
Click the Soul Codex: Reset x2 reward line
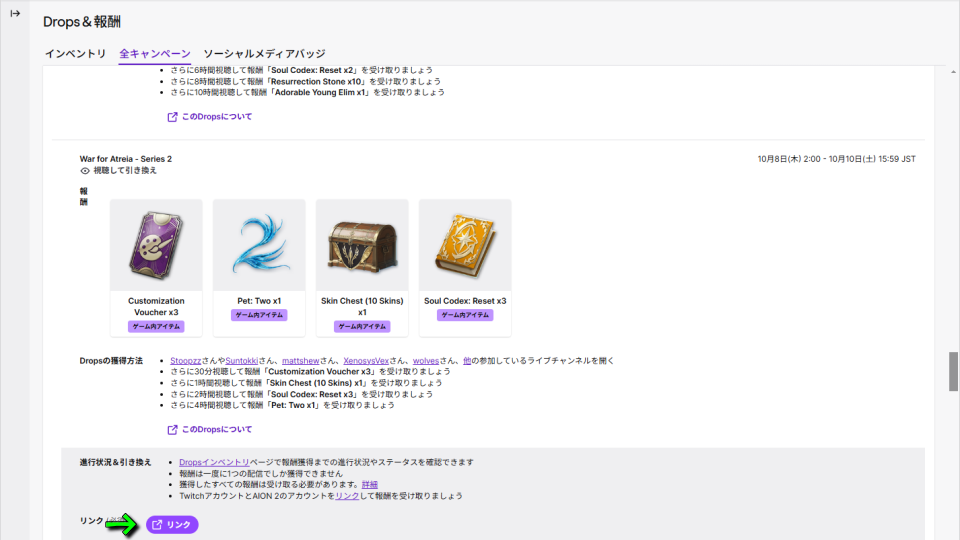301,70
